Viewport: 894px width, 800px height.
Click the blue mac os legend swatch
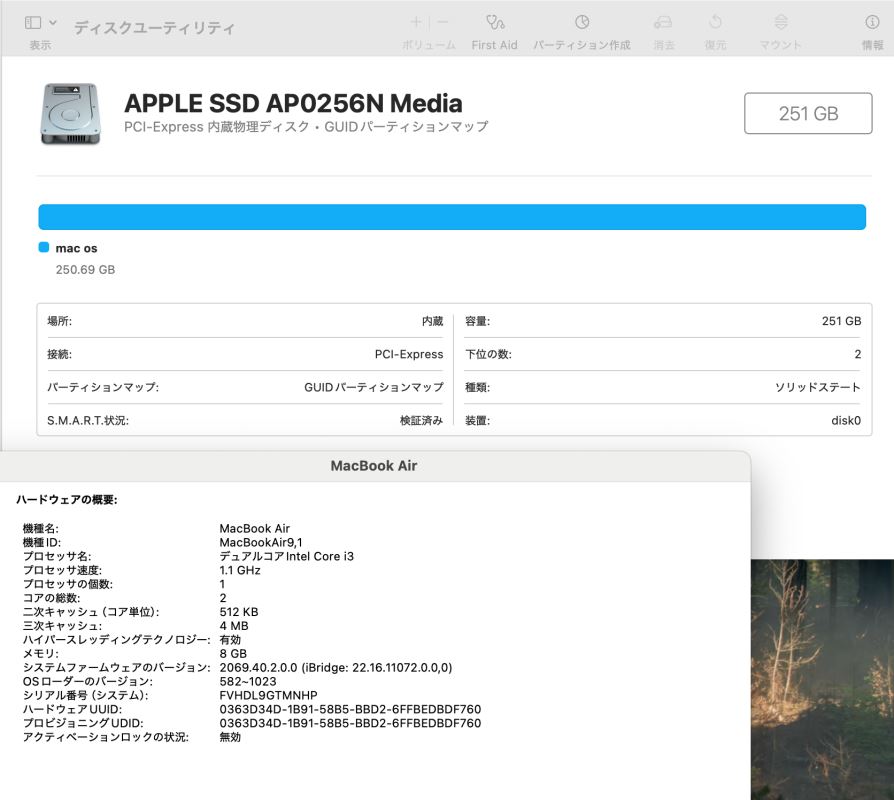click(44, 247)
